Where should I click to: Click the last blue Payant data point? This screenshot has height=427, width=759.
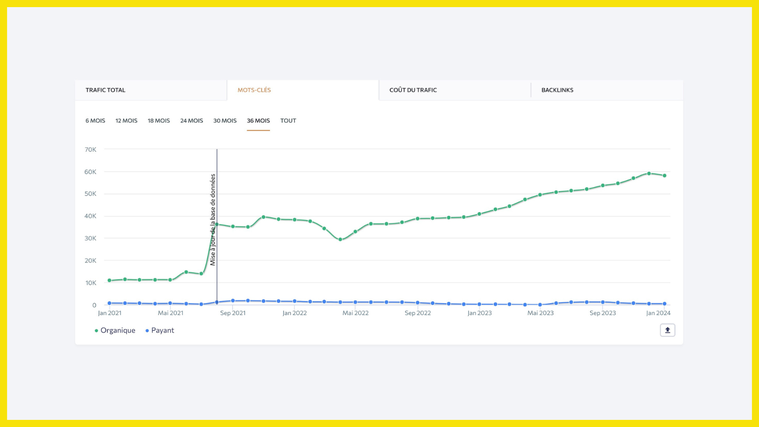(x=664, y=304)
